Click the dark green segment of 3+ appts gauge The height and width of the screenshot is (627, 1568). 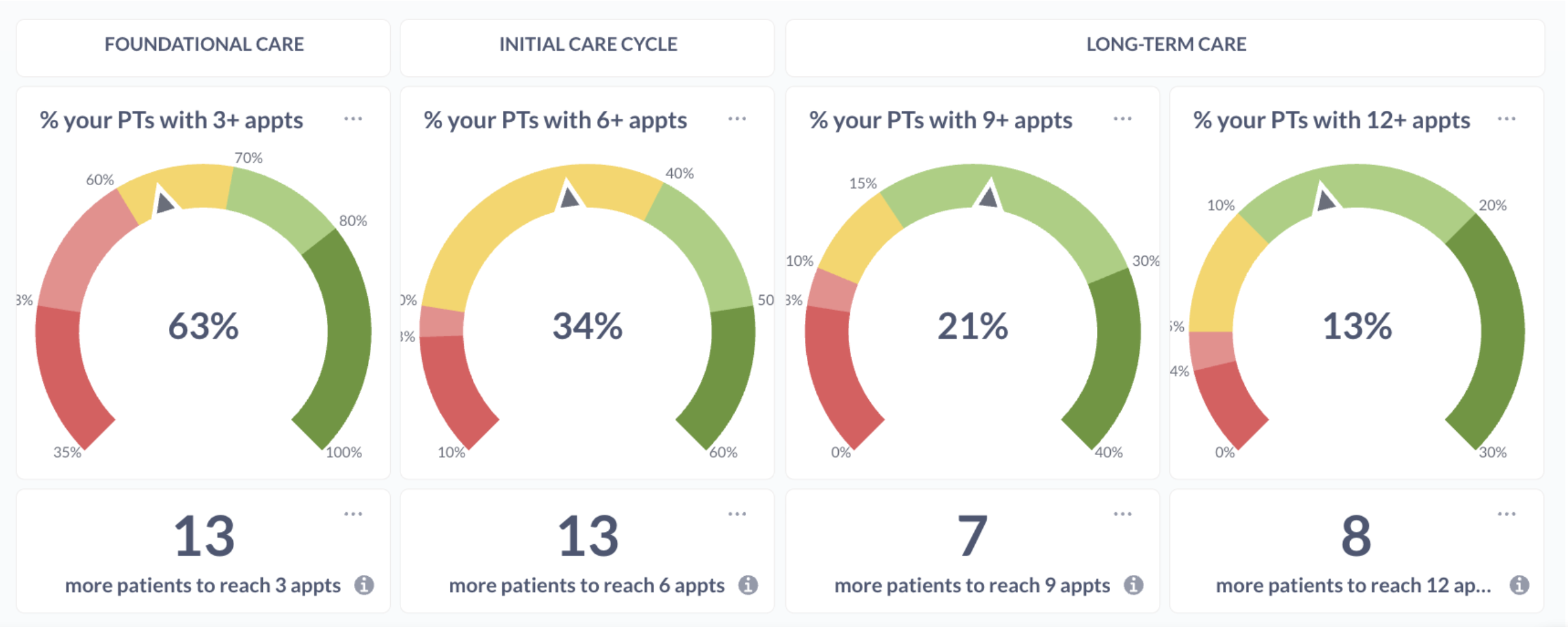(342, 339)
